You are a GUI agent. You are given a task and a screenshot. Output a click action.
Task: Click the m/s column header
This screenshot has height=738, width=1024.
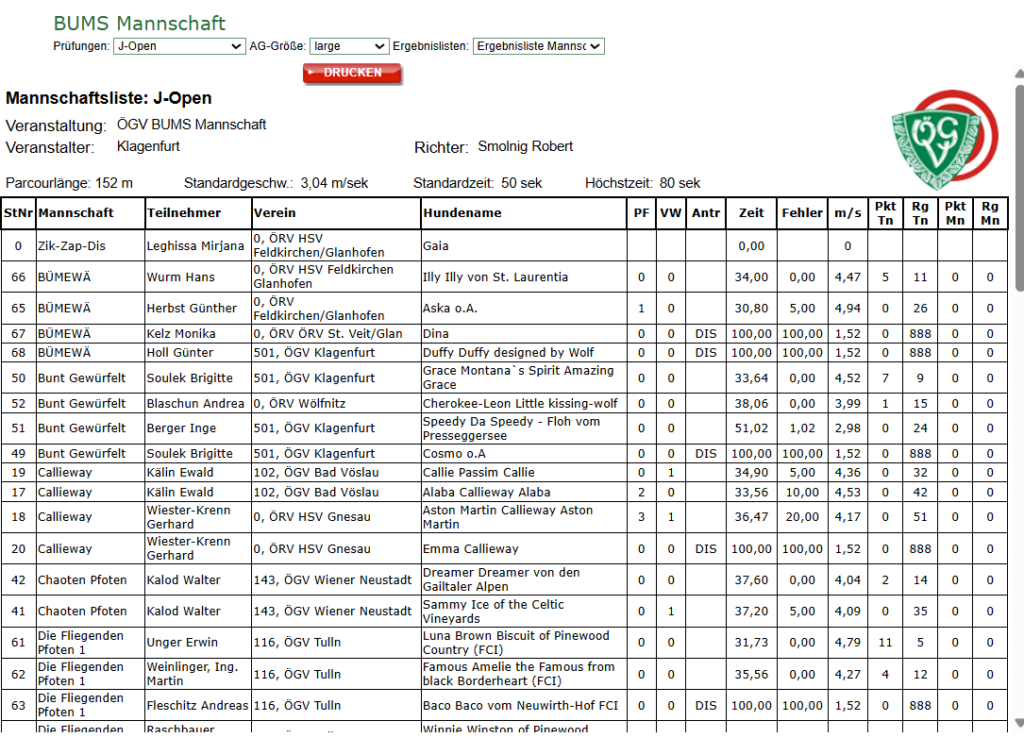click(847, 213)
